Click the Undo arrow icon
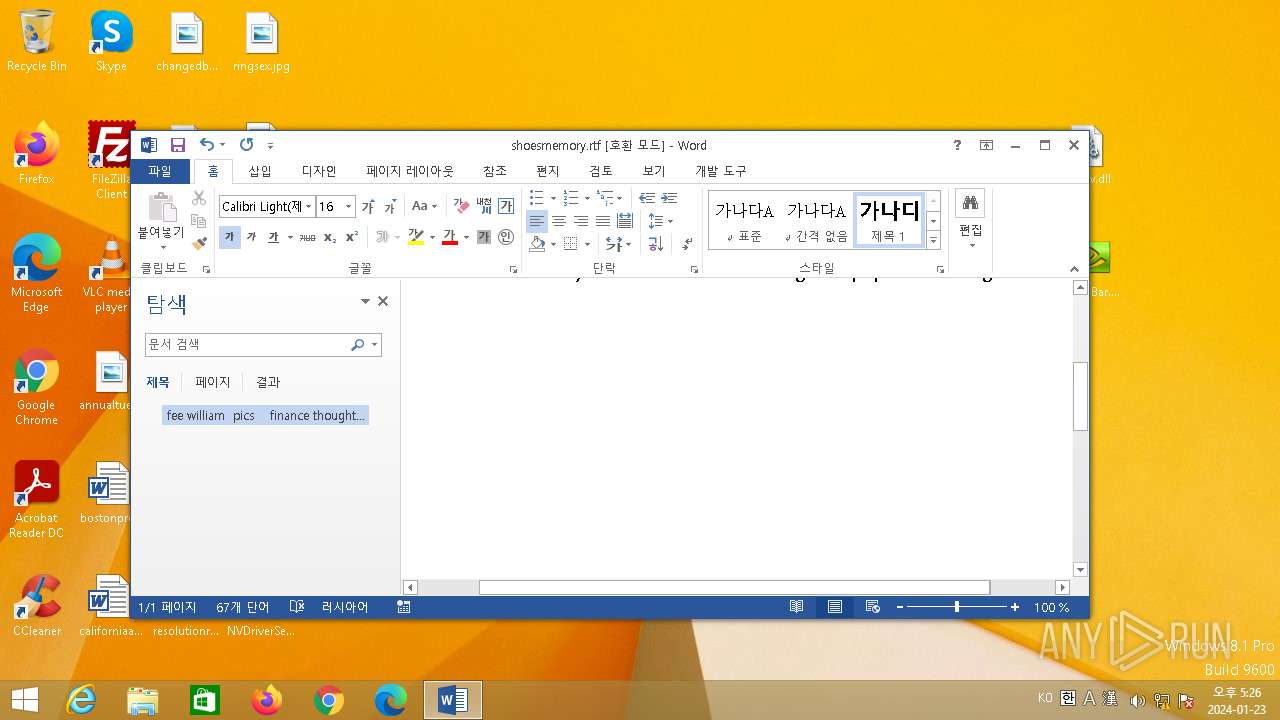The width and height of the screenshot is (1280, 720). tap(206, 145)
